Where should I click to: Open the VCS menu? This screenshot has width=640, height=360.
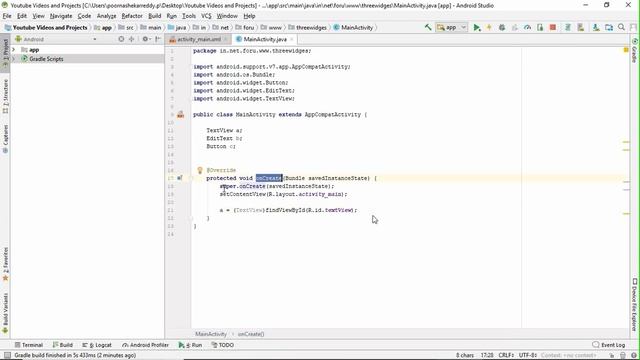(206, 16)
